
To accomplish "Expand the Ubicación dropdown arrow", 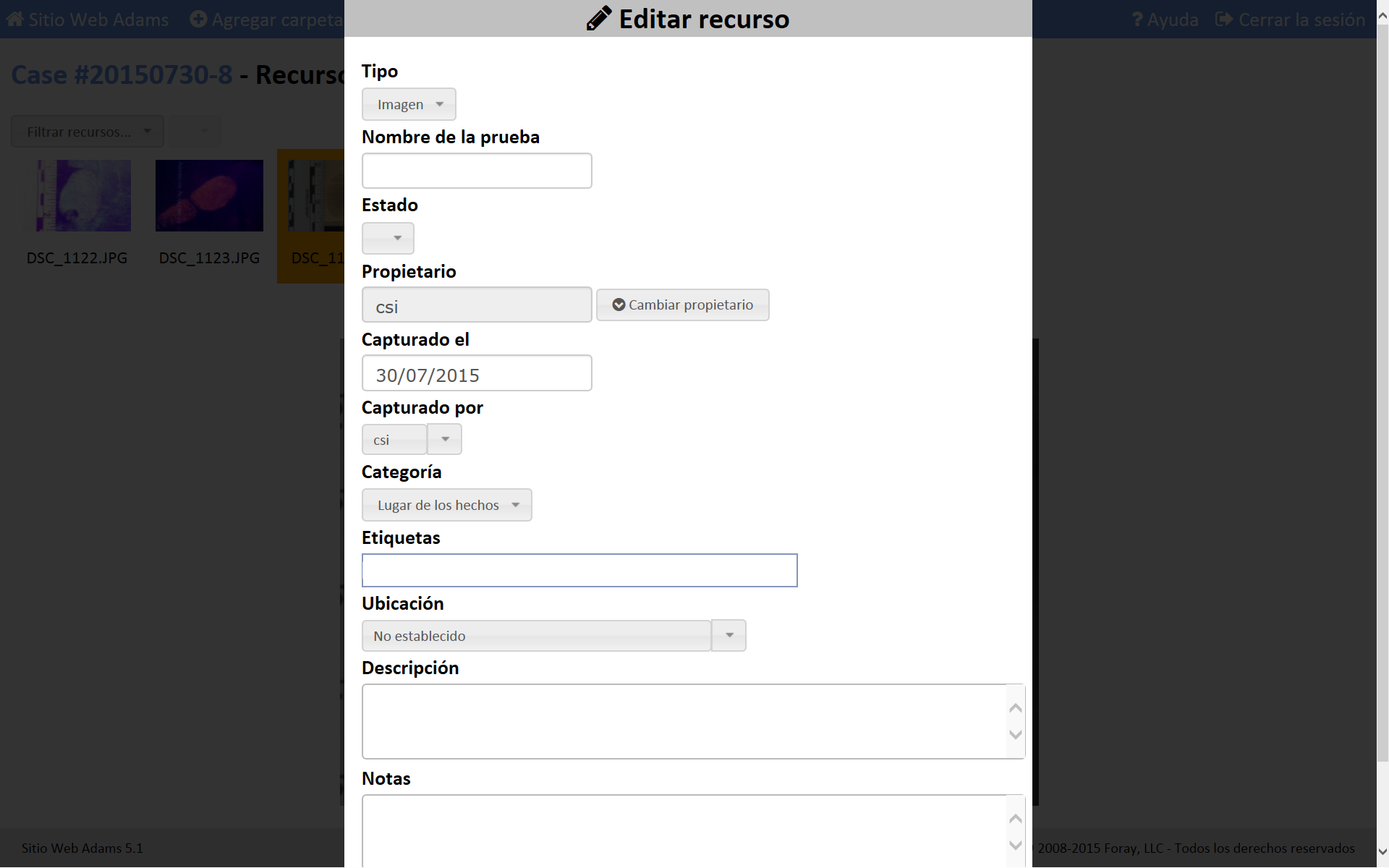I will click(729, 635).
